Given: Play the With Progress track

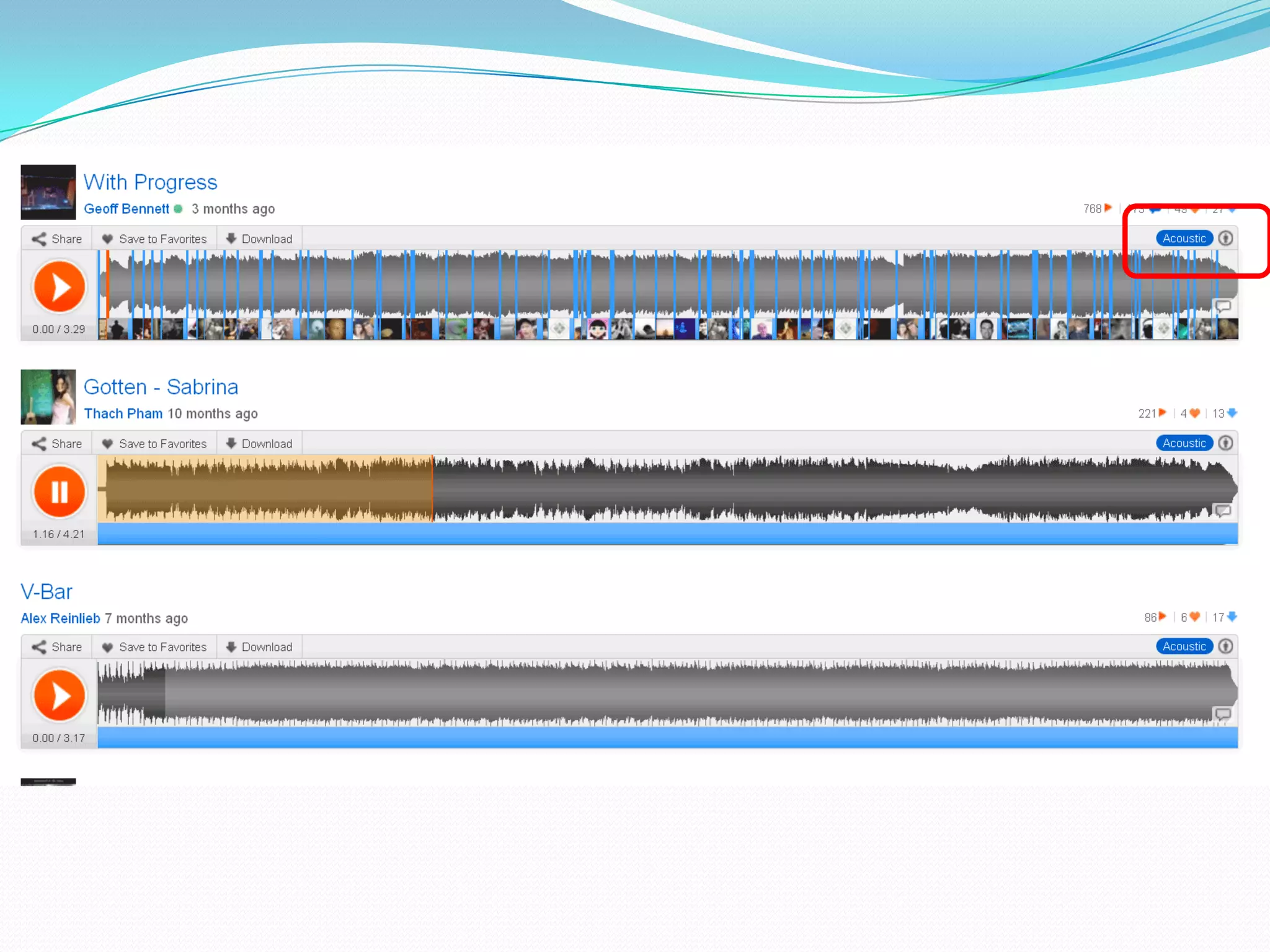Looking at the screenshot, I should [x=59, y=286].
